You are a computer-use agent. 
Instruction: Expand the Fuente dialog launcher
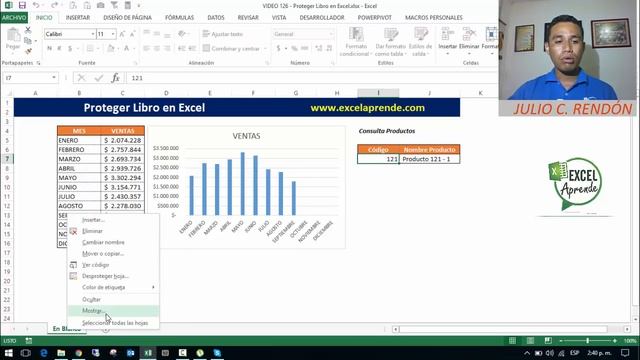point(135,63)
